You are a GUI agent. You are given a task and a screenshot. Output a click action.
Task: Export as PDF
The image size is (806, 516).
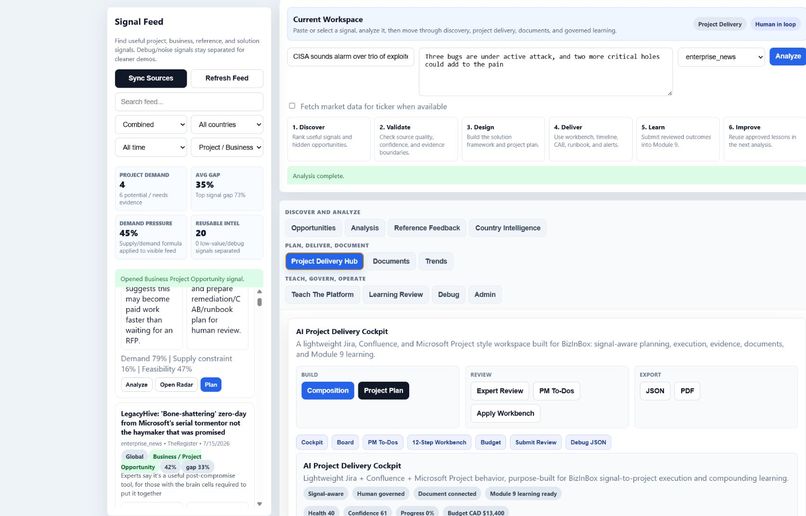click(x=687, y=391)
